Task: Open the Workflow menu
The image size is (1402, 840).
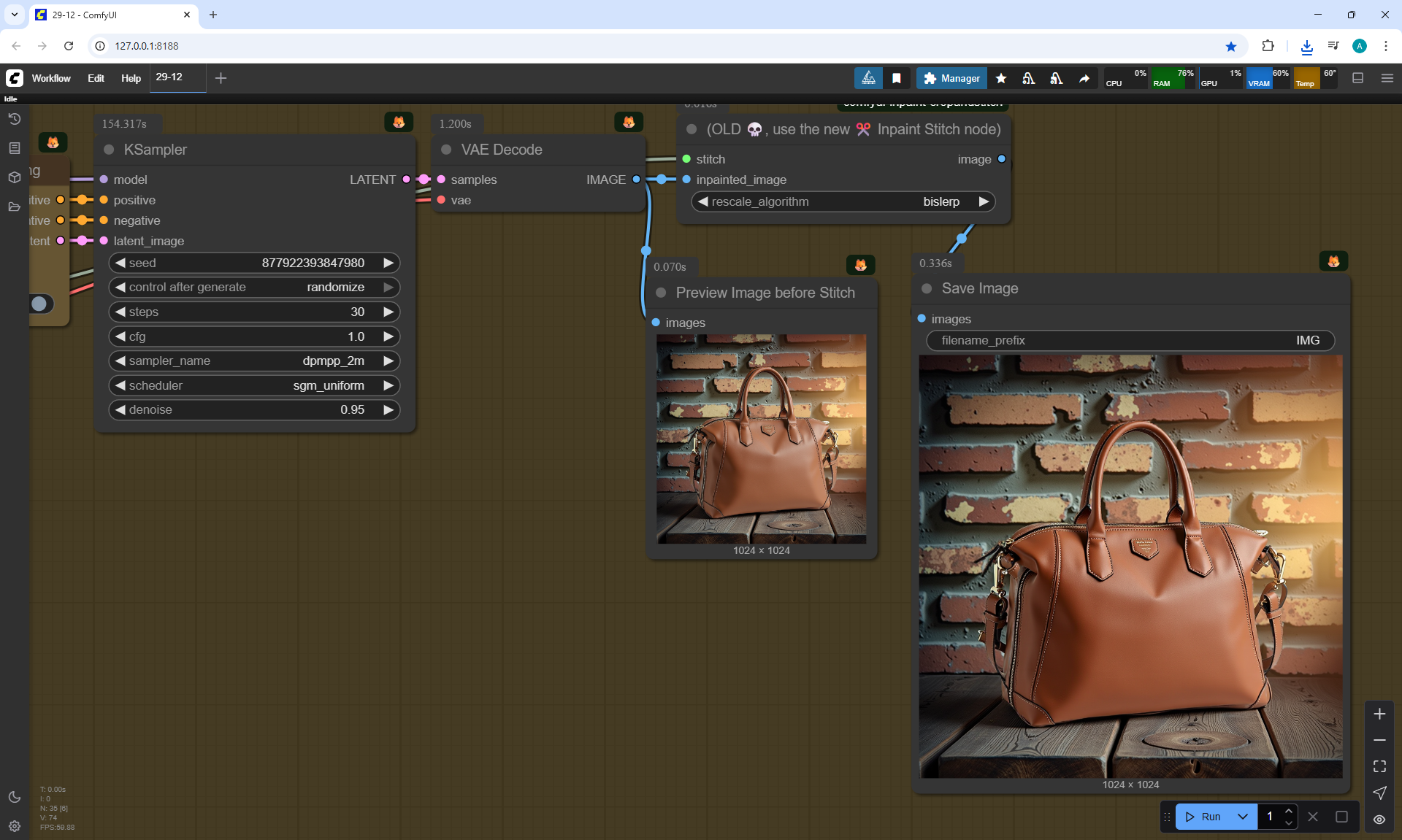Action: click(51, 78)
